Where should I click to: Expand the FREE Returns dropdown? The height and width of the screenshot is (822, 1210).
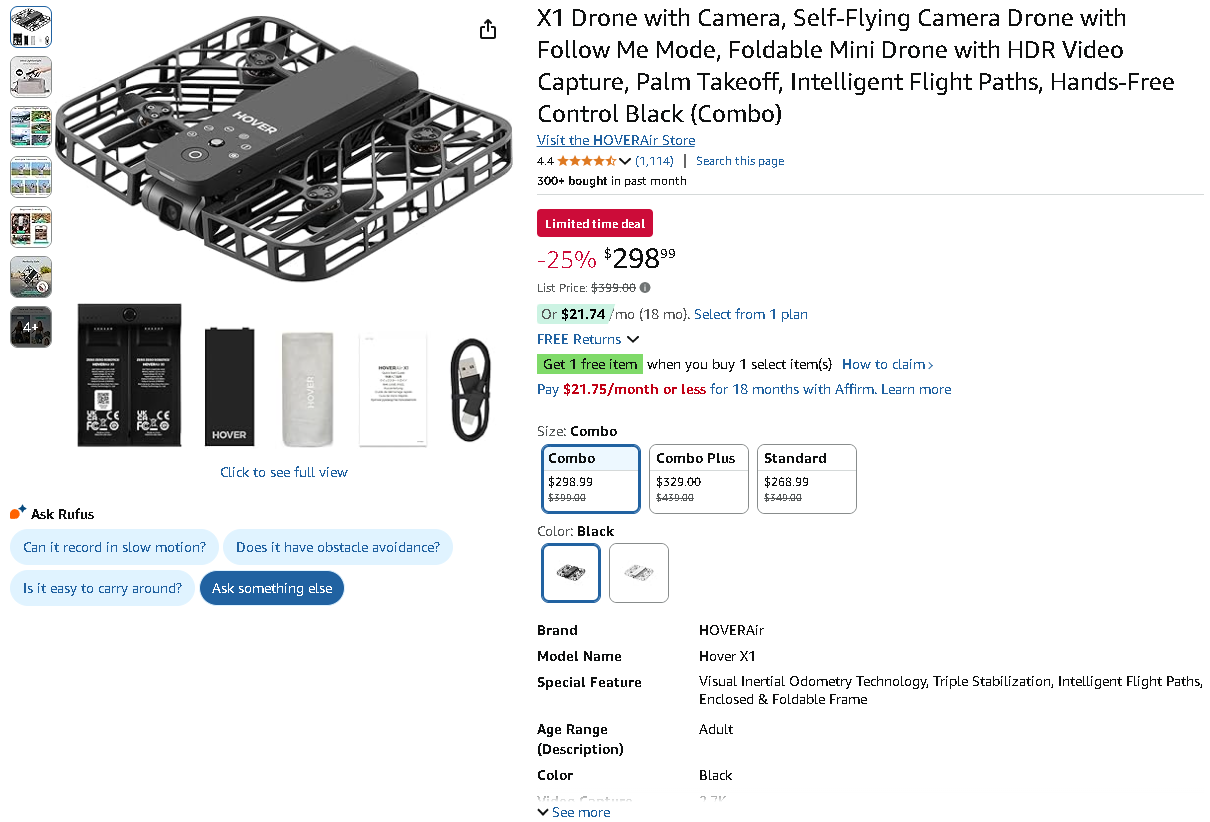click(x=588, y=339)
